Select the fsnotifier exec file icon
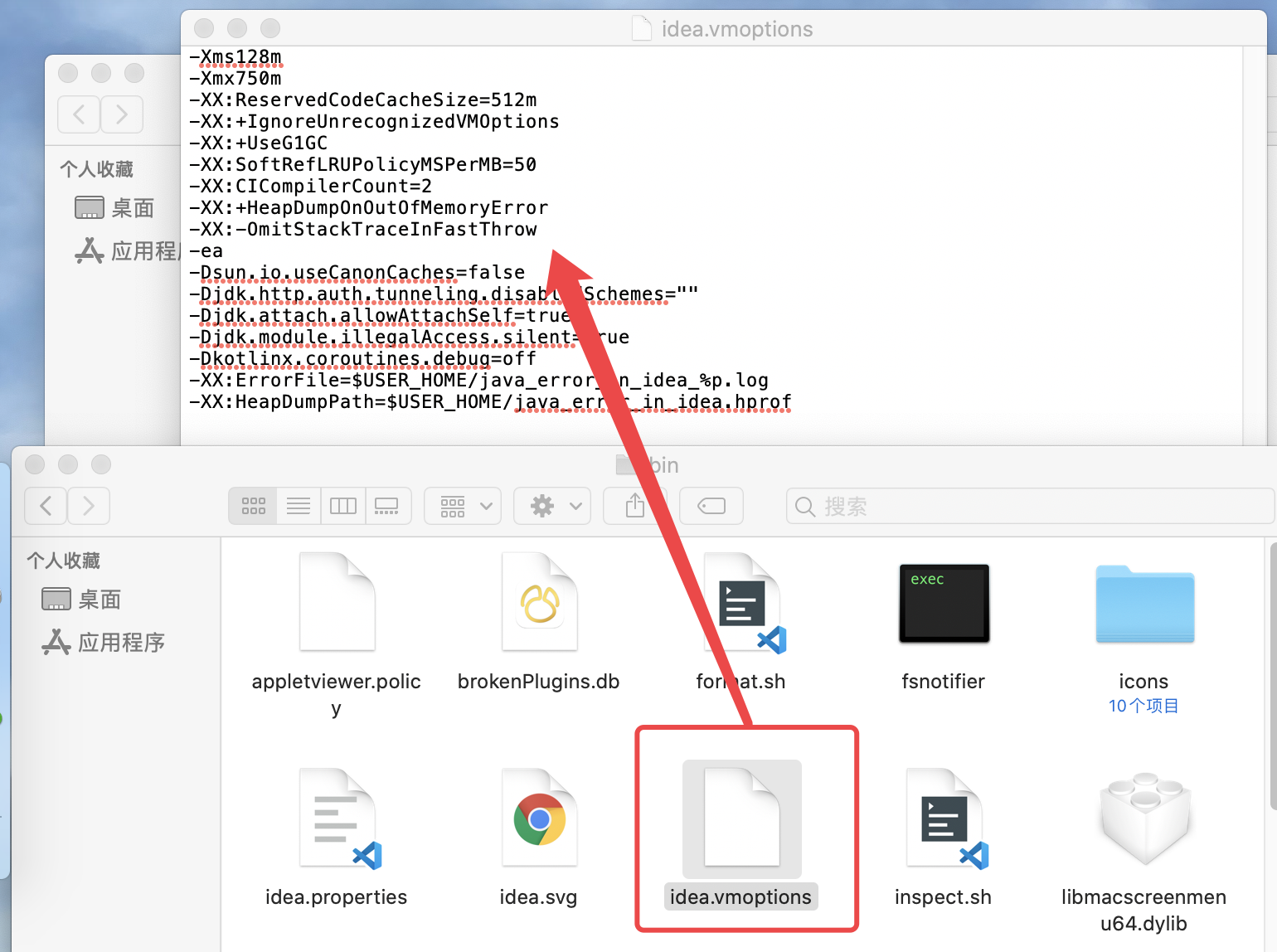This screenshot has height=952, width=1277. click(944, 603)
